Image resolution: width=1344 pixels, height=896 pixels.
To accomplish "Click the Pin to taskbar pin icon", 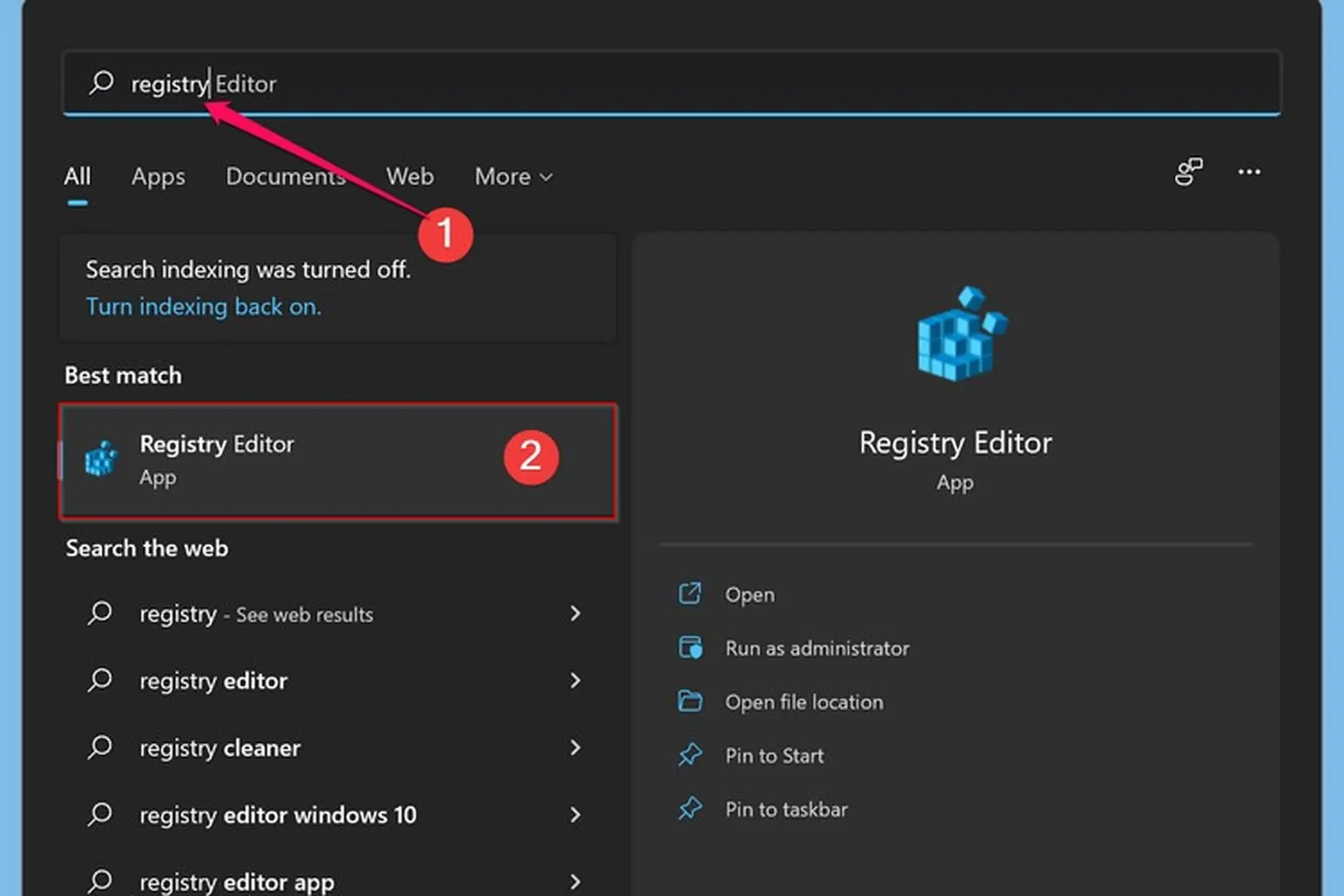I will [691, 808].
